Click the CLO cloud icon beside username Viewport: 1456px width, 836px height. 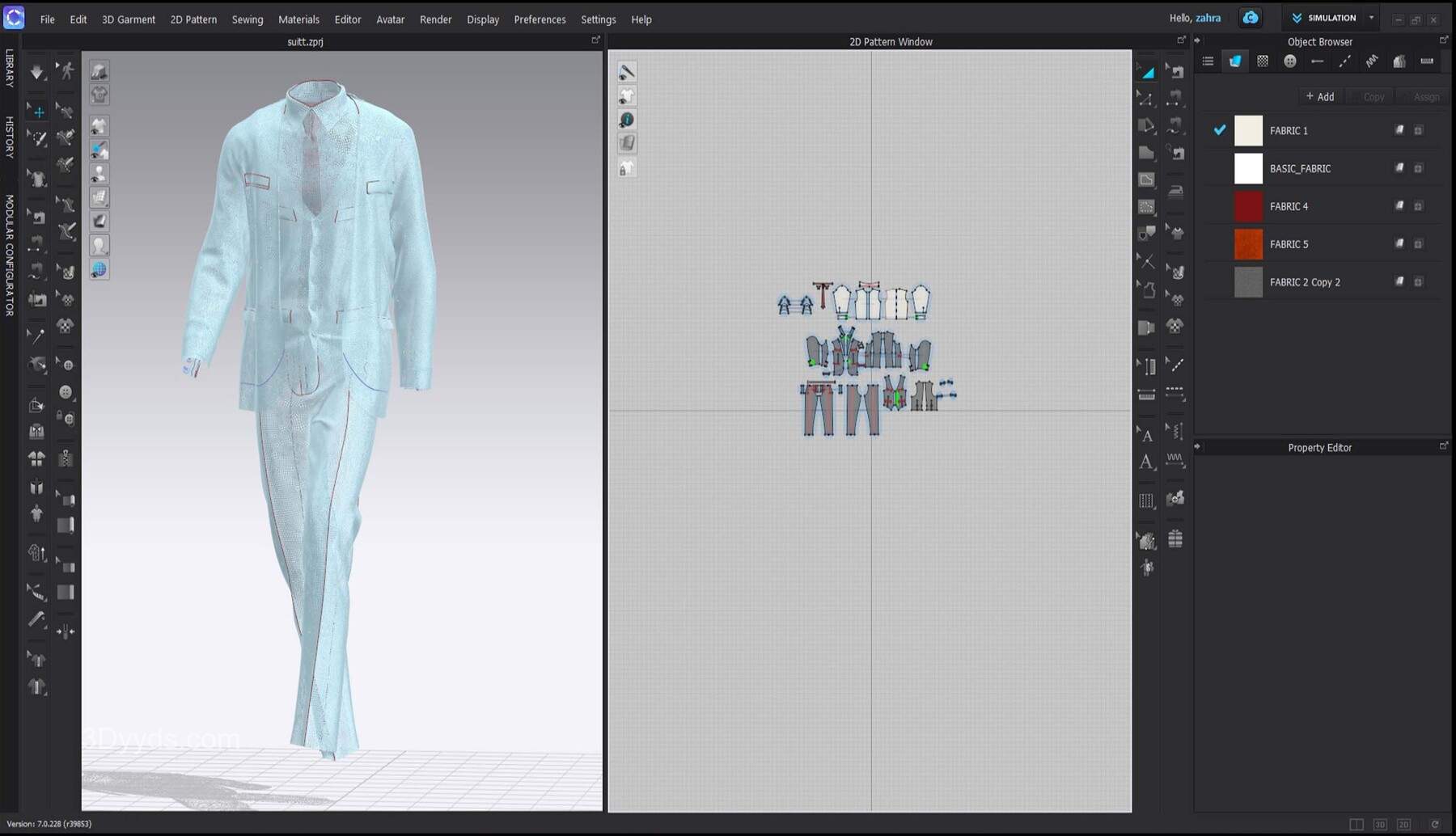[x=1251, y=18]
